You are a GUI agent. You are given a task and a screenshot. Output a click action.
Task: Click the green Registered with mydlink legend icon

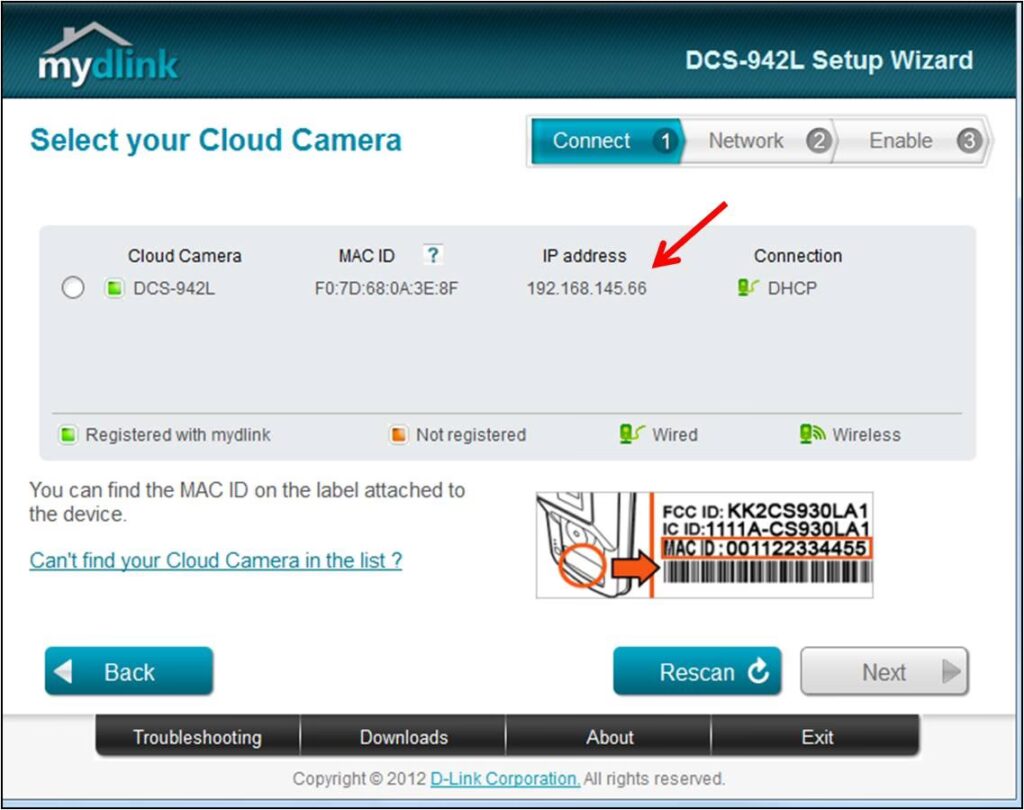(67, 435)
